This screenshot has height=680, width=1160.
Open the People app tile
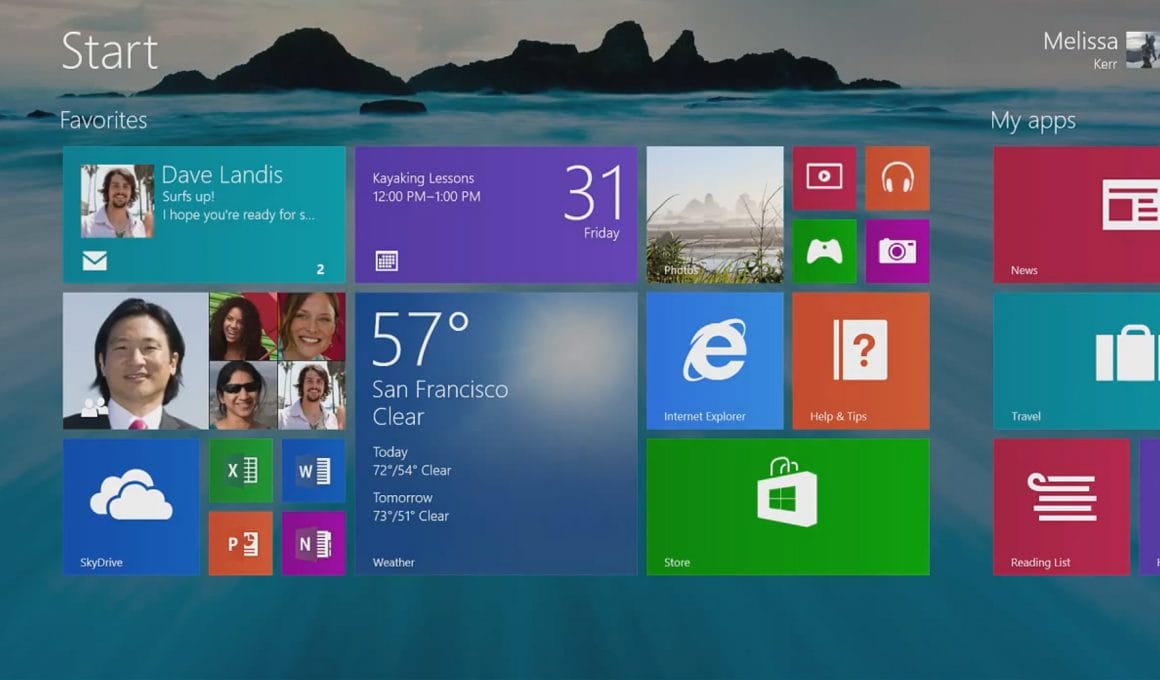203,361
